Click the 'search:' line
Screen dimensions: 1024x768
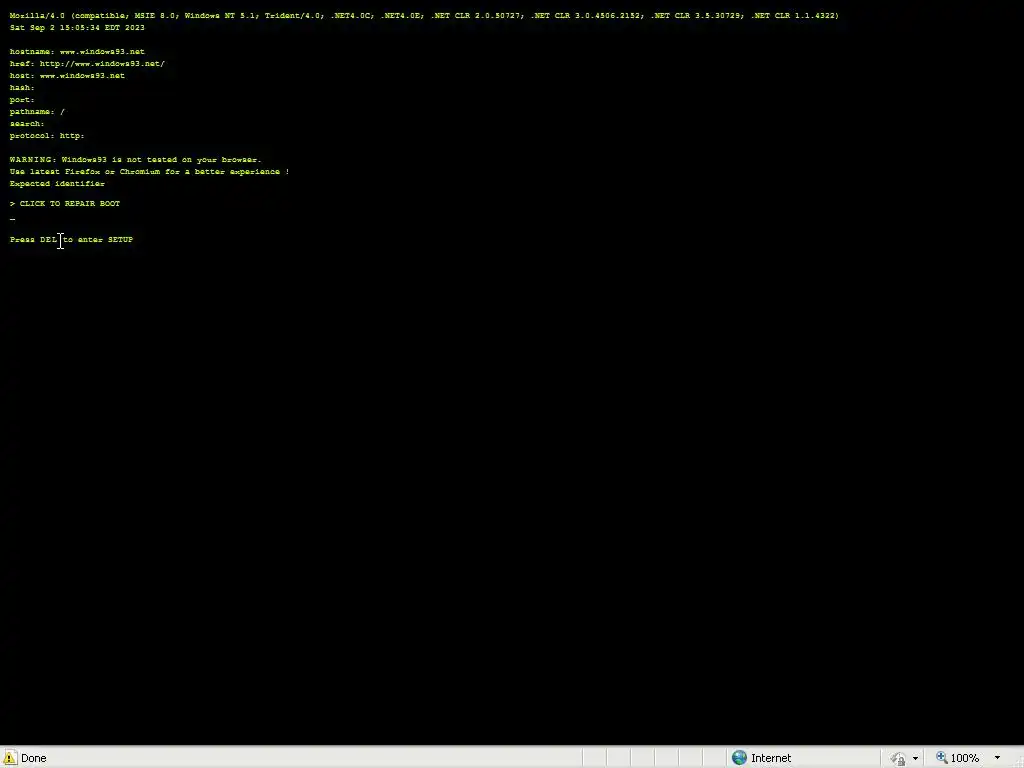tap(27, 123)
